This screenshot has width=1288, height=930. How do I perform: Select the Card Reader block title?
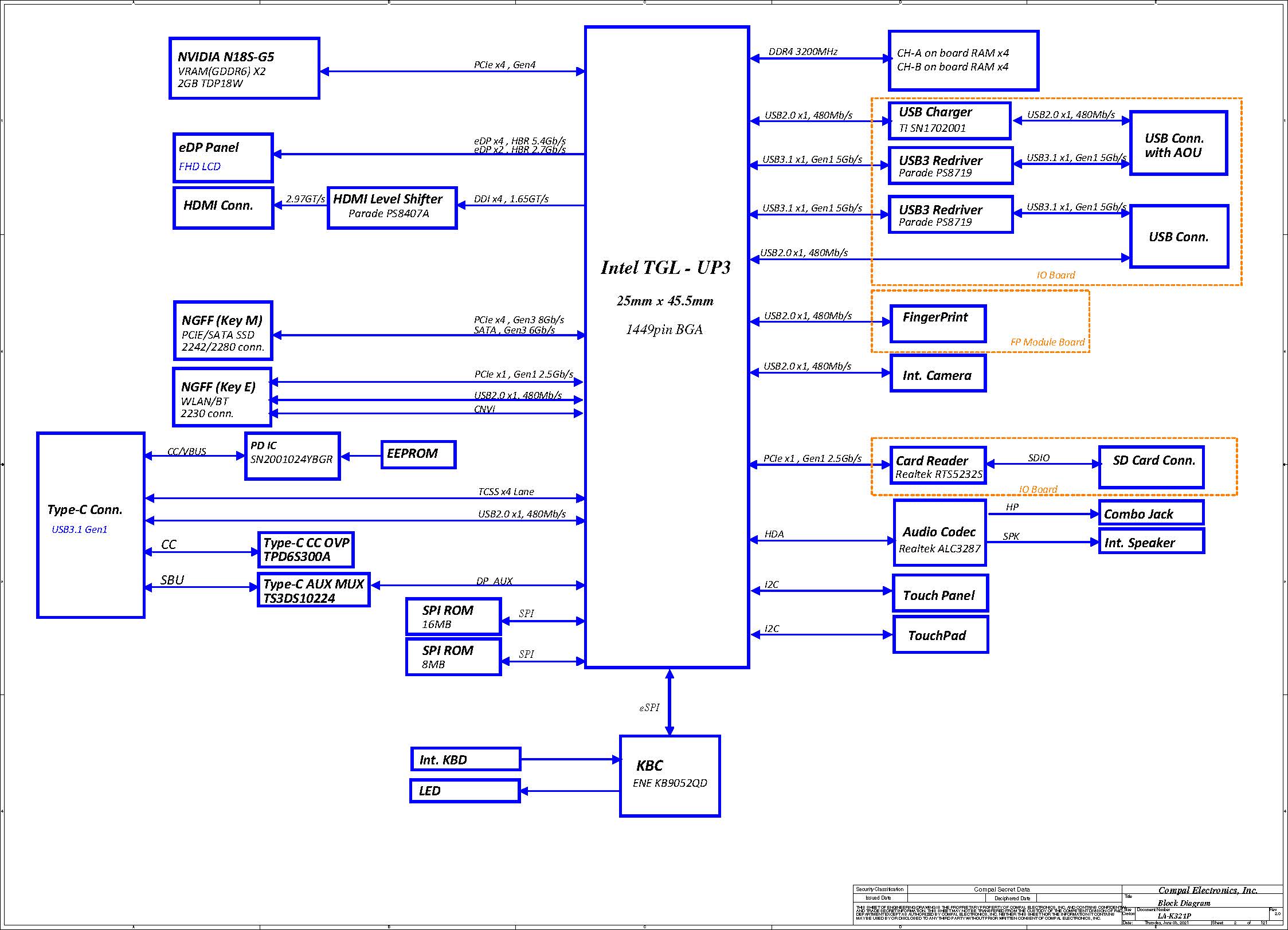pyautogui.click(x=932, y=461)
